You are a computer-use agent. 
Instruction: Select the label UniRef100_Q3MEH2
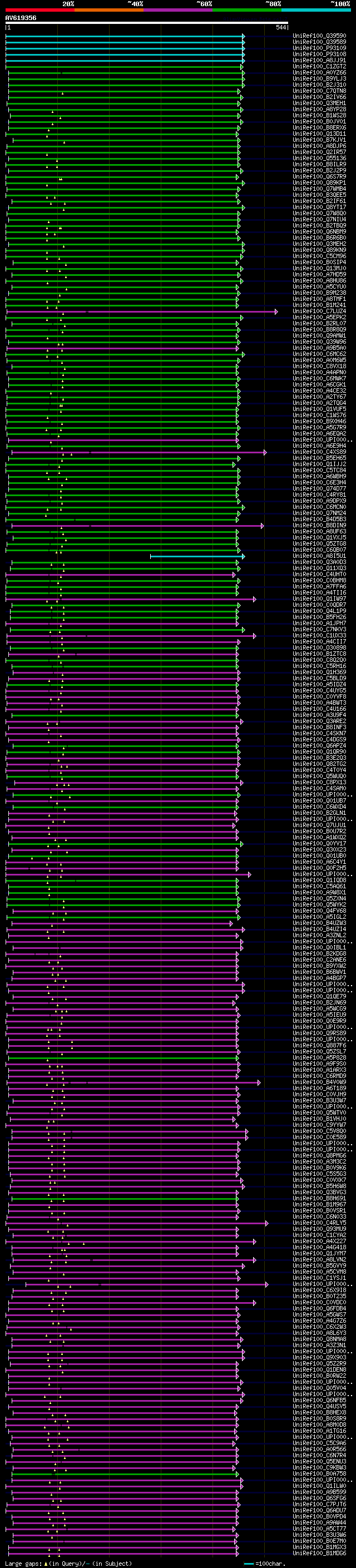point(319,244)
